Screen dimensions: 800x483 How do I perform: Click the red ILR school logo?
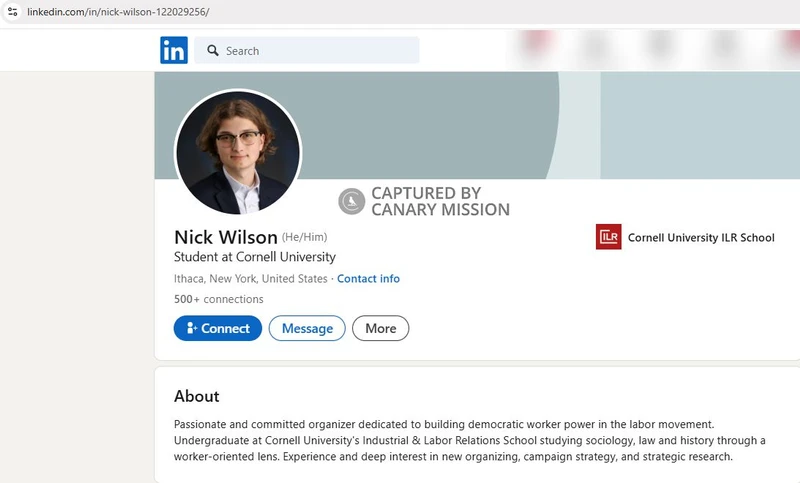(609, 237)
